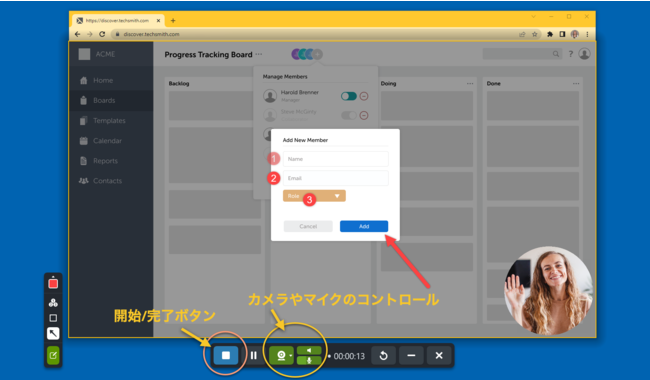The image size is (650, 380).
Task: Mute the microphone in recording toolbar
Action: (x=309, y=361)
